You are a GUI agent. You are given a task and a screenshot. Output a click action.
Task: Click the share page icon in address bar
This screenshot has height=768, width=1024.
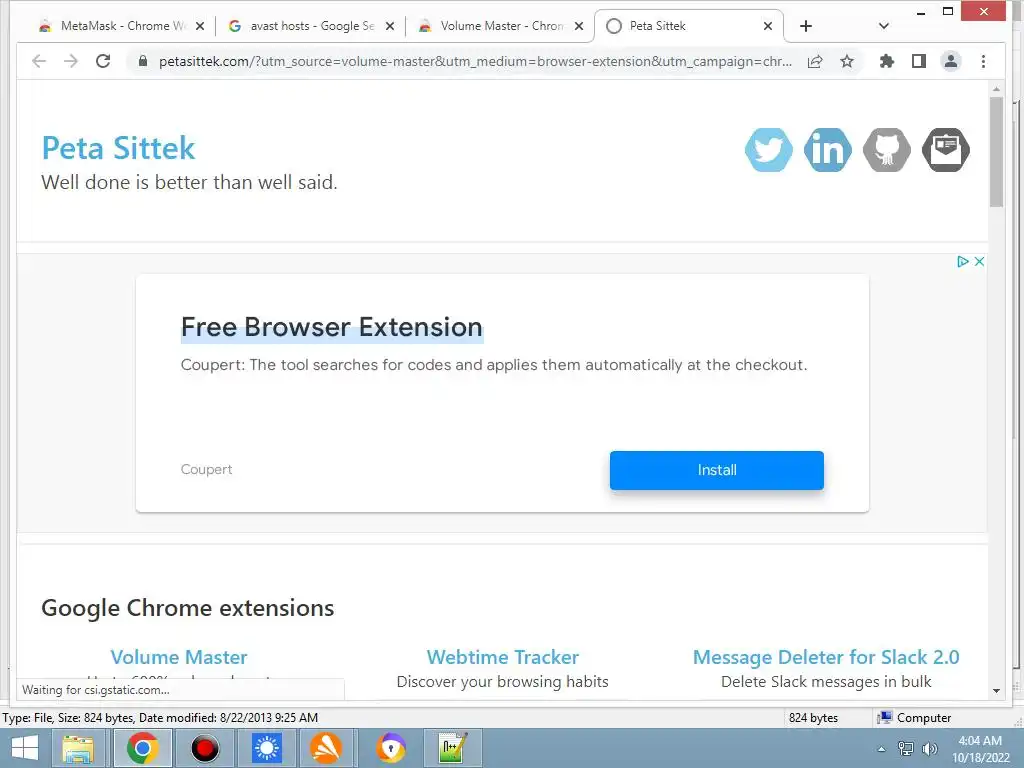[x=815, y=61]
